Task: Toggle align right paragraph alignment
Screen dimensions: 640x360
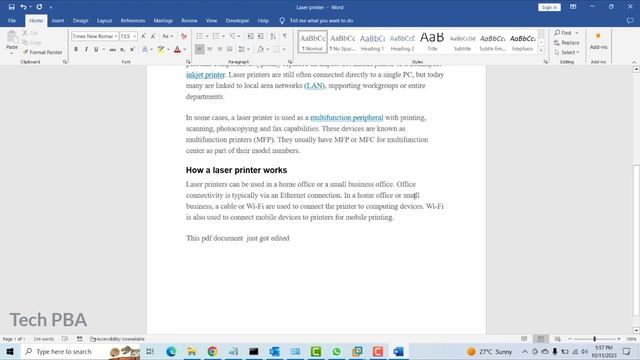Action: (x=220, y=49)
